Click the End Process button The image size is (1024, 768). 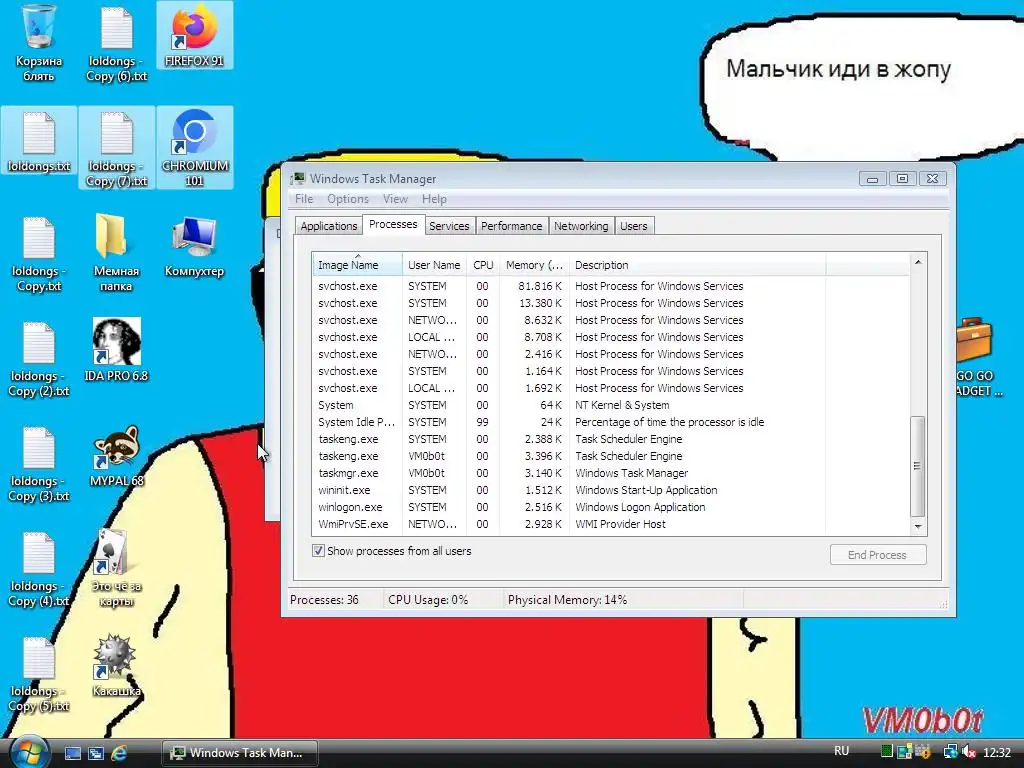tap(877, 554)
